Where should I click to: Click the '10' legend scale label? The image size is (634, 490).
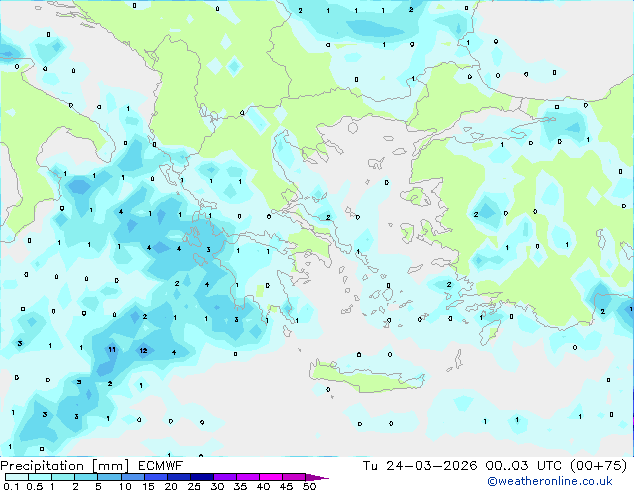click(x=125, y=486)
